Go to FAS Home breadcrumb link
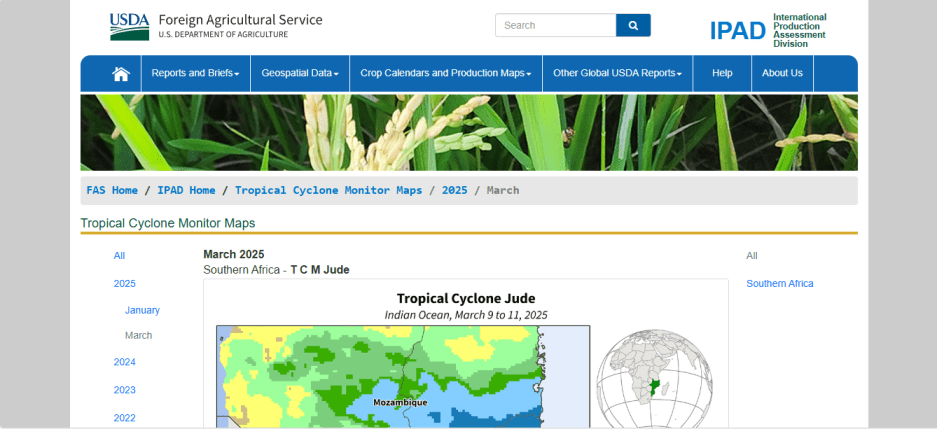 point(112,190)
